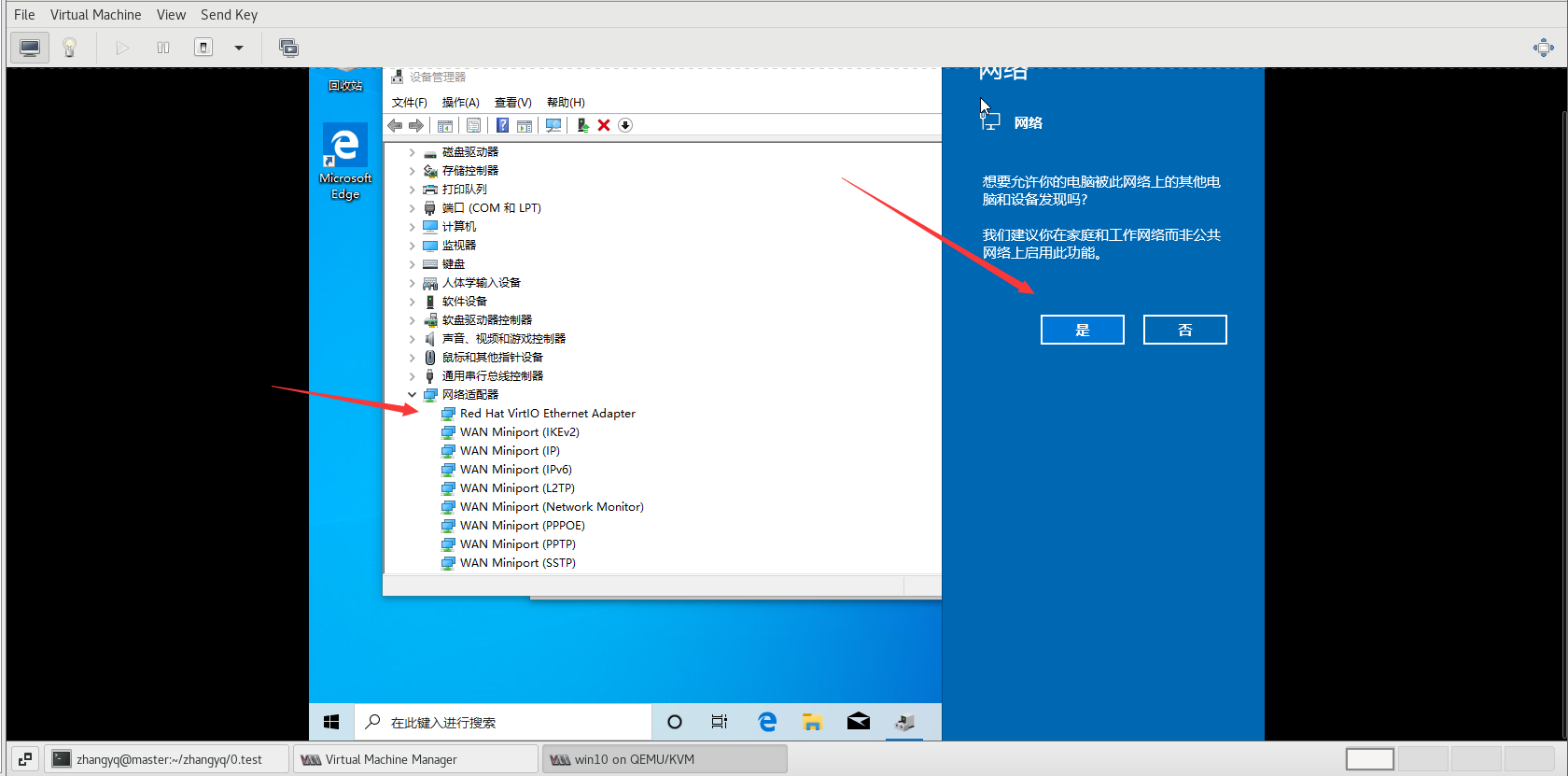Screen dimensions: 1568x776
Task: Select the 软件设备 category
Action: 464,302
